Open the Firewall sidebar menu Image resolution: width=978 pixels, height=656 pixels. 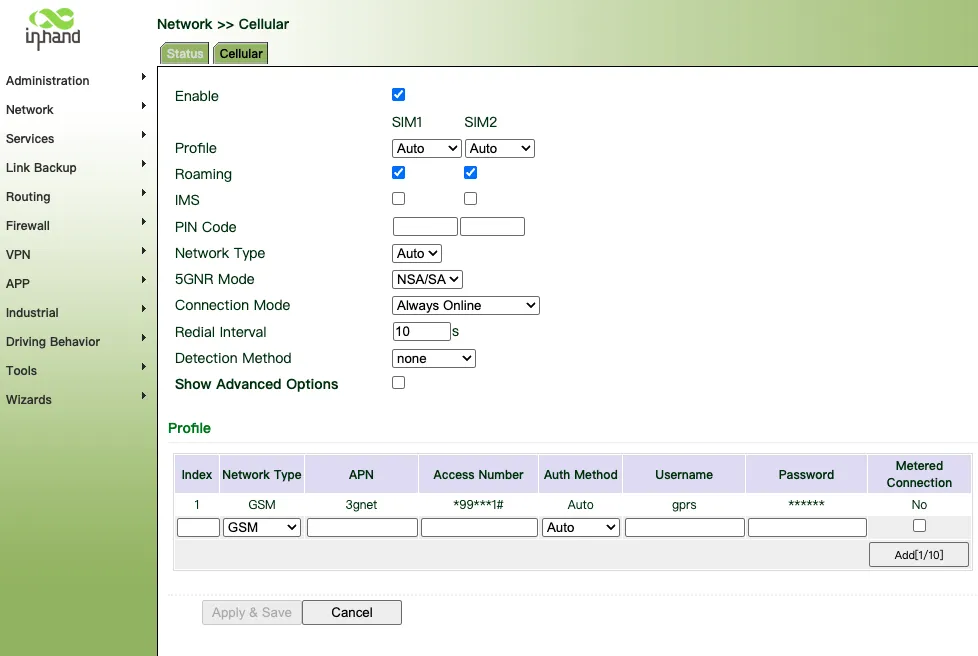pyautogui.click(x=27, y=226)
